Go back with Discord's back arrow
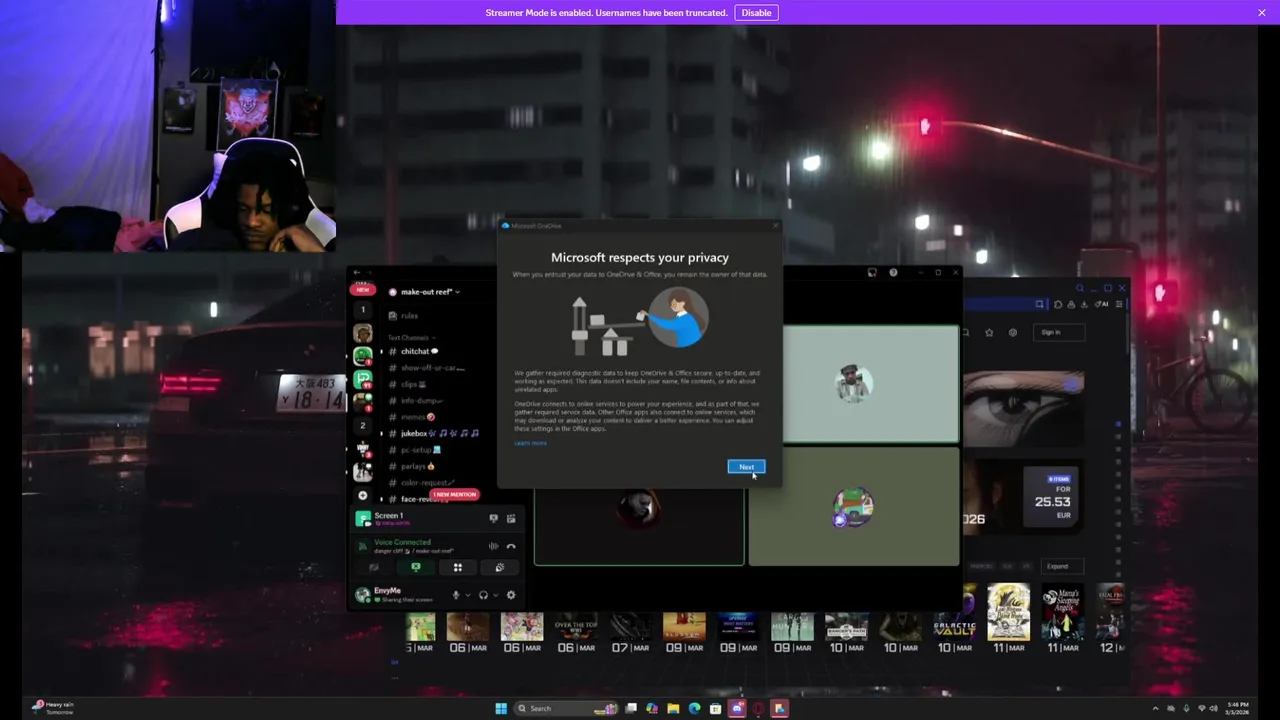Image resolution: width=1280 pixels, height=720 pixels. [x=357, y=272]
